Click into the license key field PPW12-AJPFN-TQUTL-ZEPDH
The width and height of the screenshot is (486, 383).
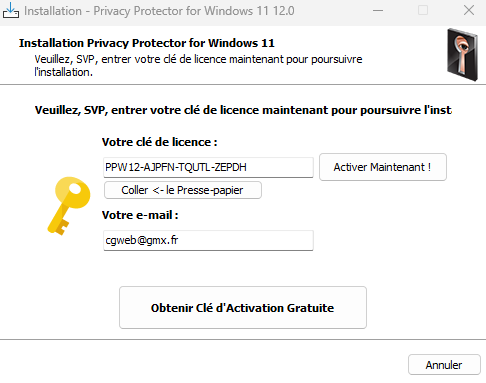click(x=208, y=167)
